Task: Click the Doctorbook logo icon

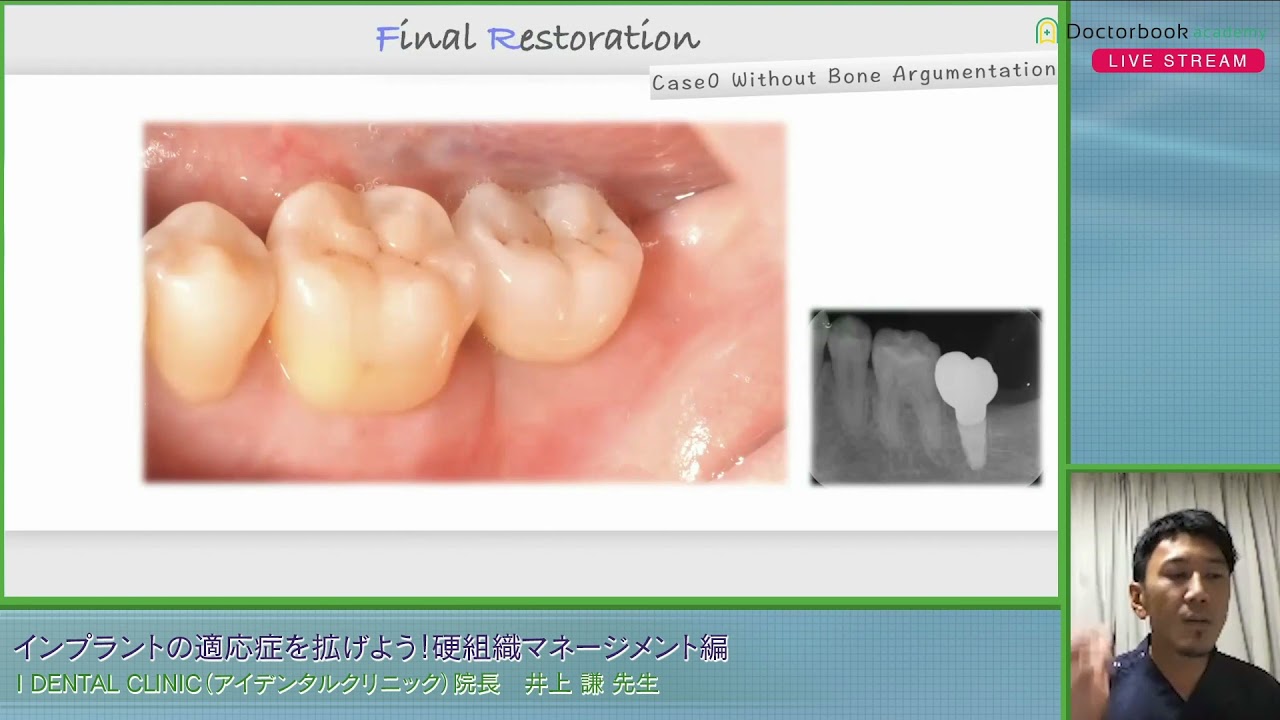Action: coord(1047,31)
